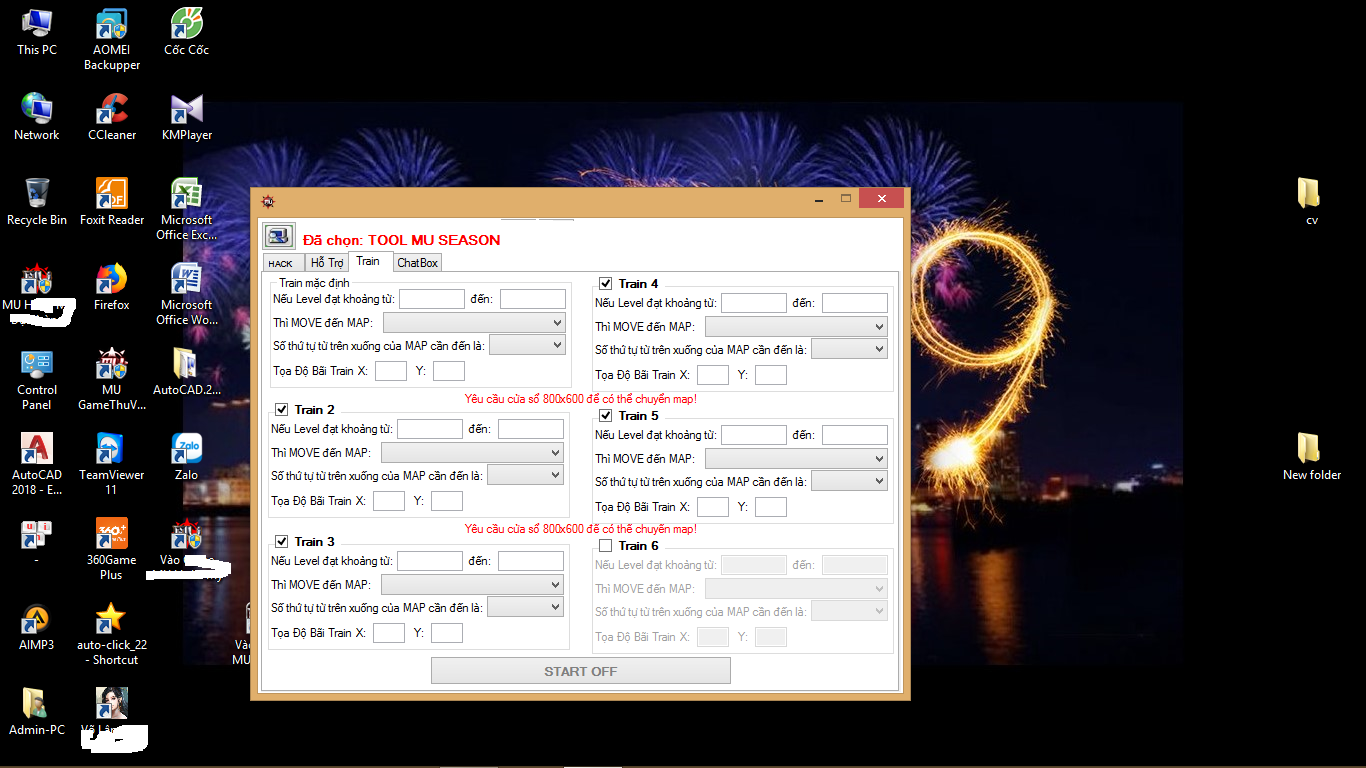The image size is (1366, 768).
Task: Launch MU GameThuVn shortcut
Action: 112,380
